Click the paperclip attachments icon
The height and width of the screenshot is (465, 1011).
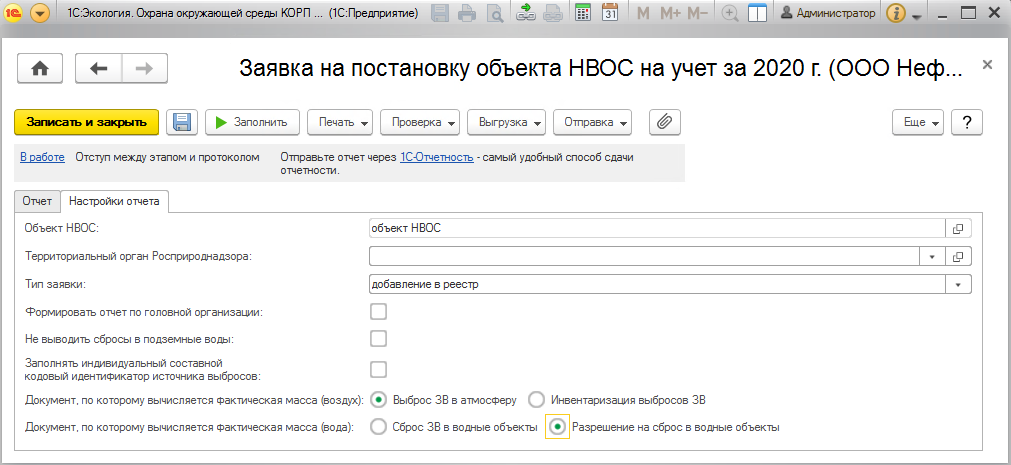tap(665, 122)
